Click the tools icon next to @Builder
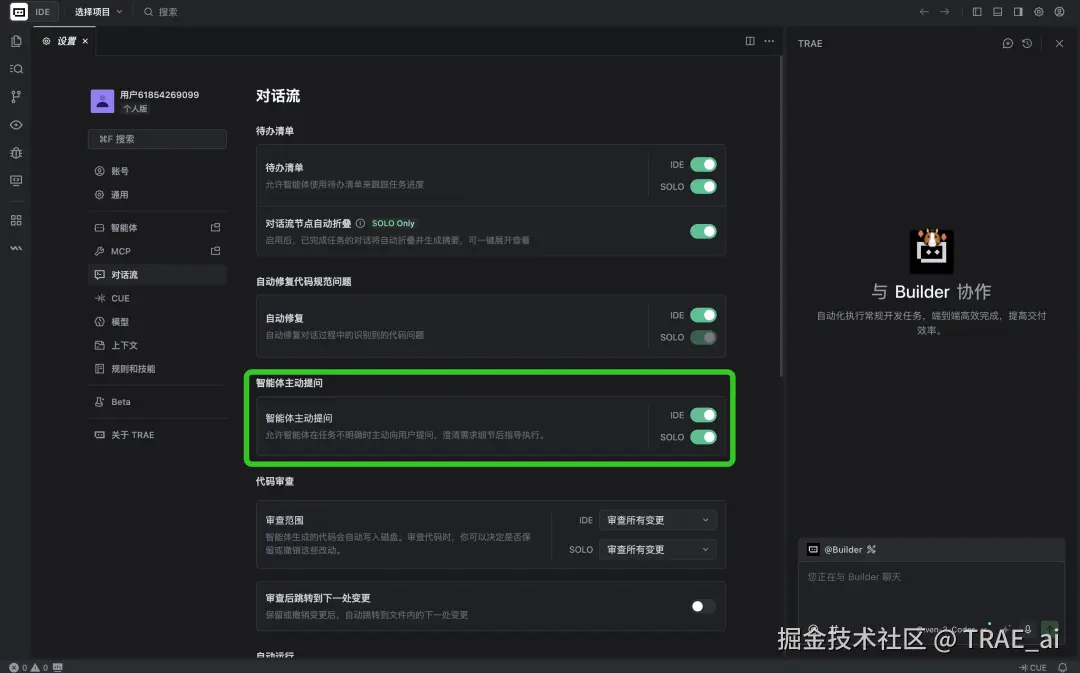The image size is (1080, 673). (x=871, y=549)
